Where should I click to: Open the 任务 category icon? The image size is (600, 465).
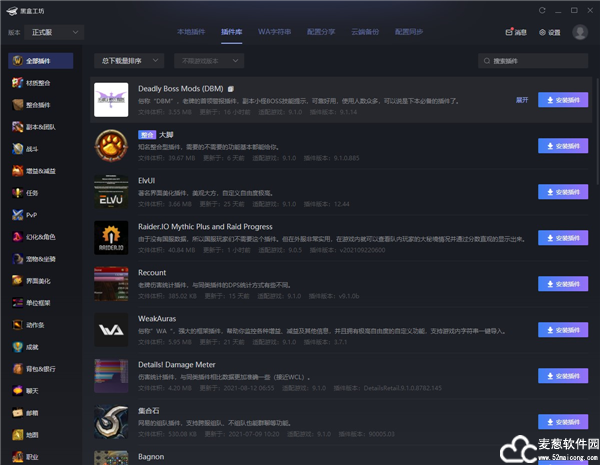click(x=17, y=193)
